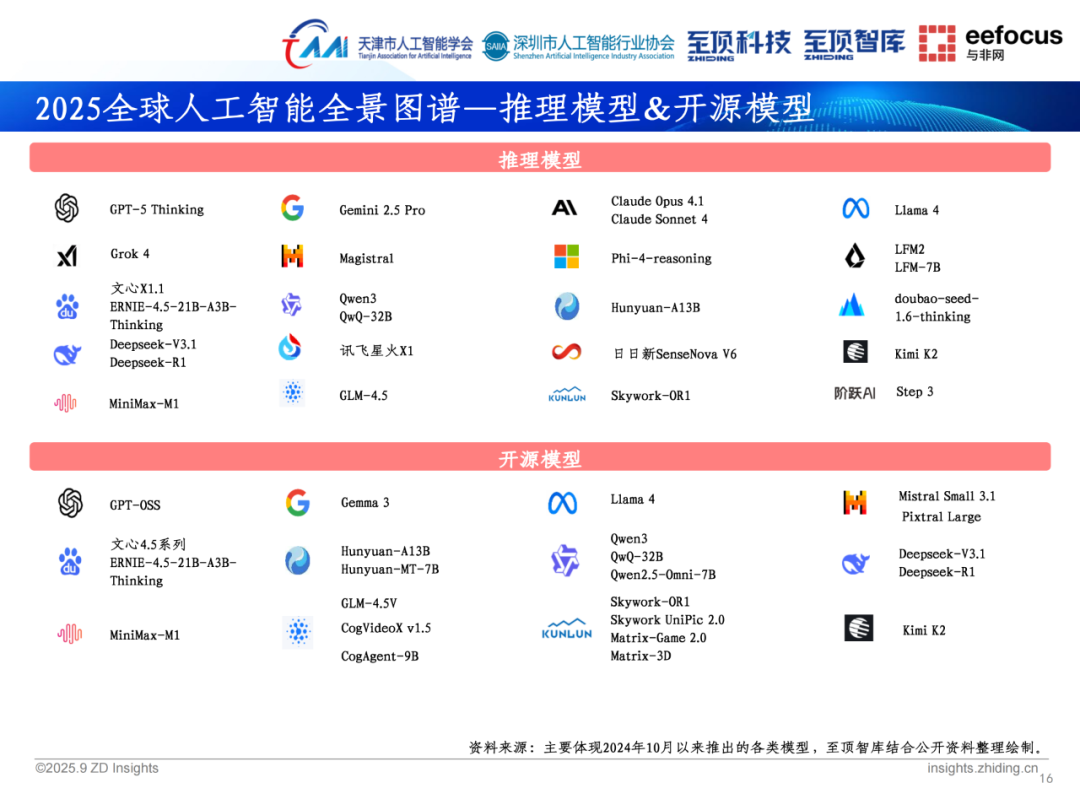Click the Anthropic logo beside Claude Opus 4.1
1080x810 pixels.
[565, 207]
